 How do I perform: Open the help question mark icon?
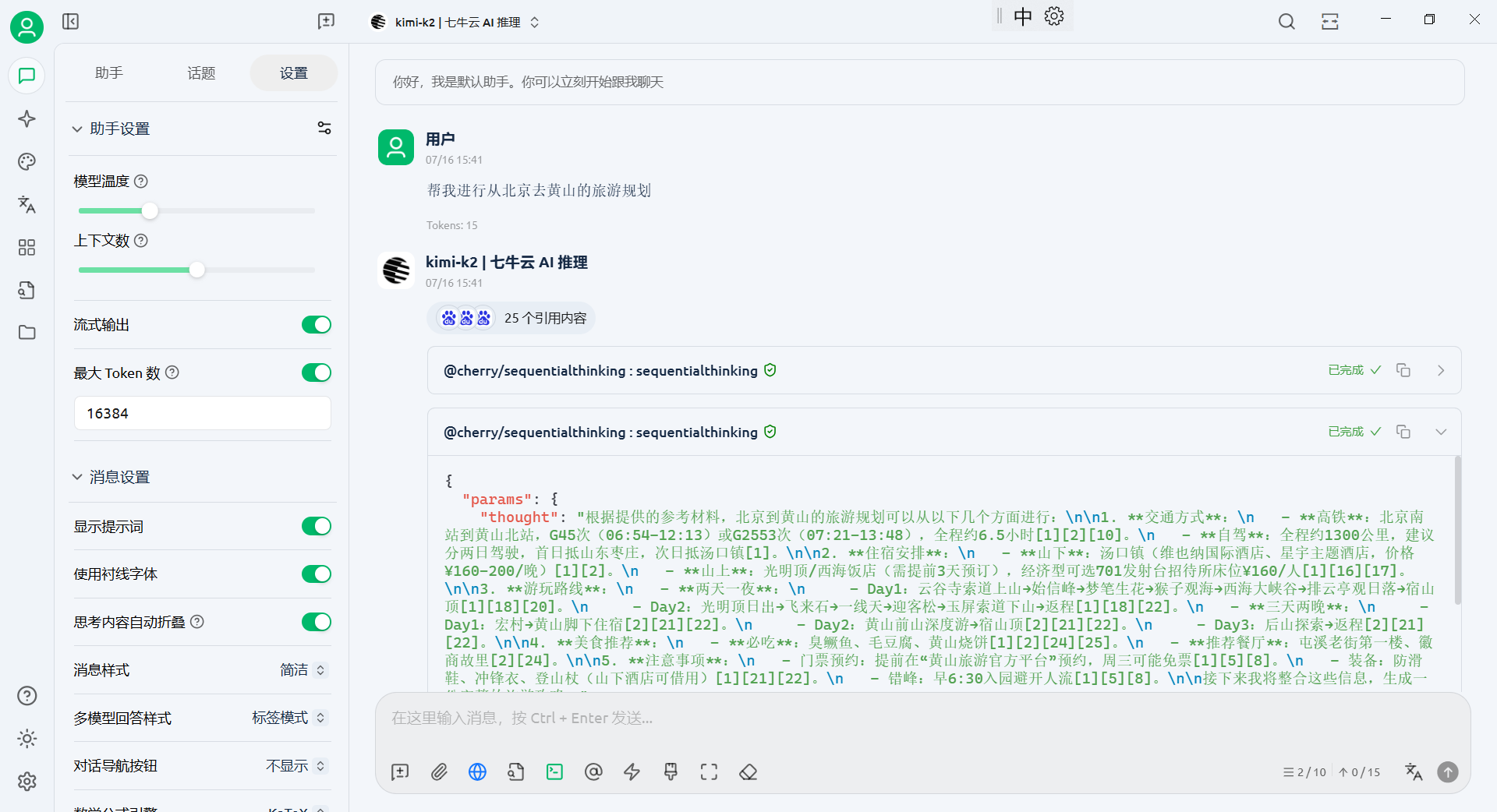tap(27, 696)
